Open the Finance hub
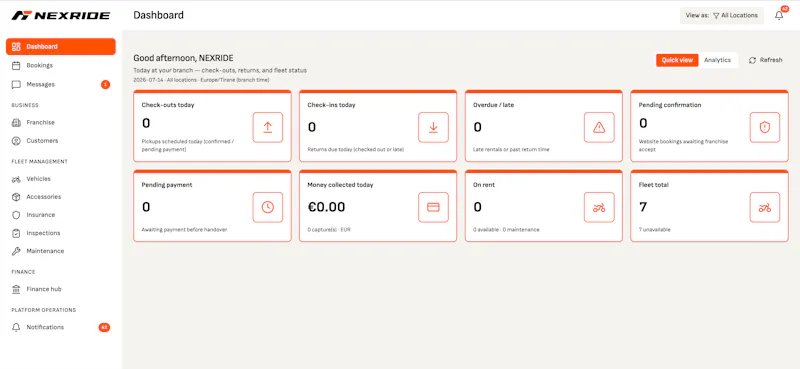This screenshot has width=800, height=369. [61, 289]
